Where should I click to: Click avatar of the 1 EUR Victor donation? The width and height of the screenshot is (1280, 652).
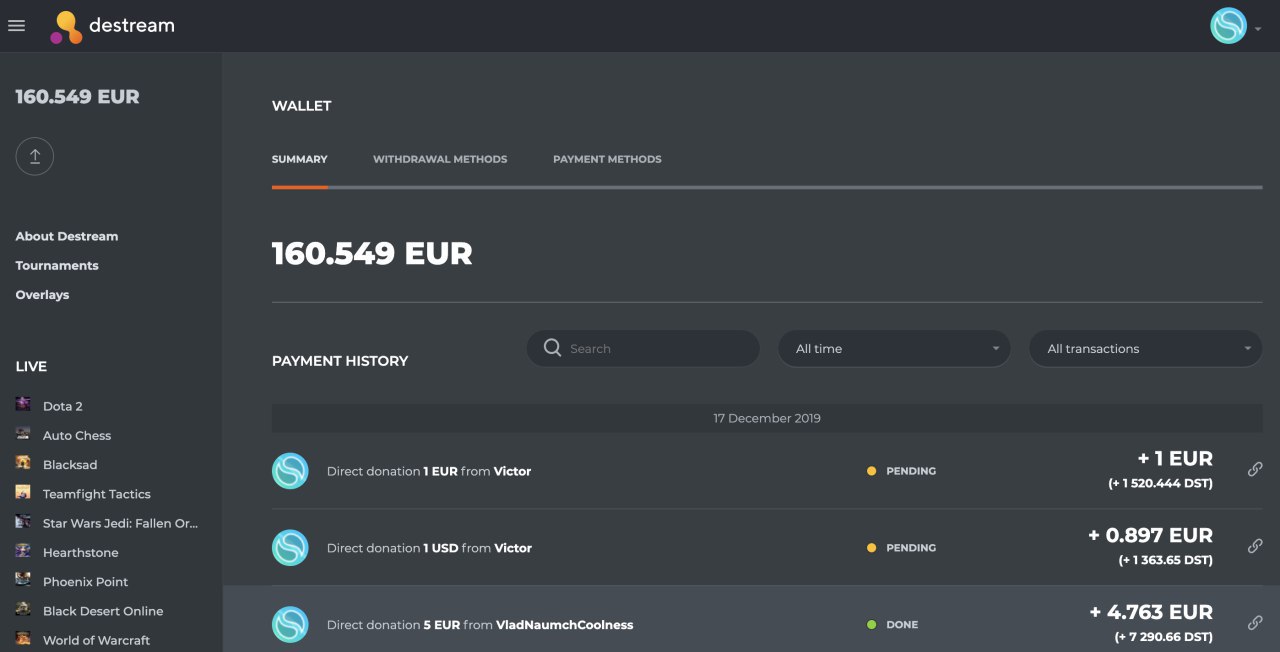tap(290, 471)
